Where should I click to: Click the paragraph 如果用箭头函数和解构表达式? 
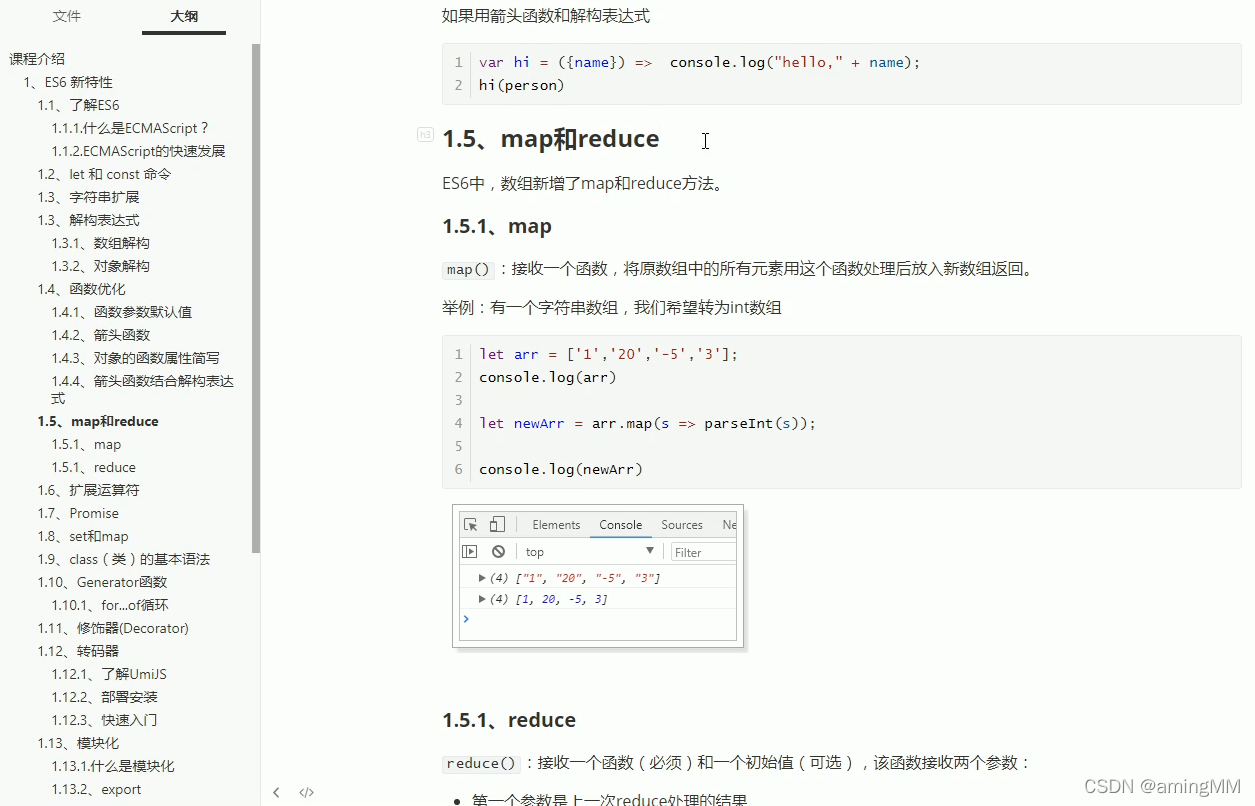pos(546,16)
